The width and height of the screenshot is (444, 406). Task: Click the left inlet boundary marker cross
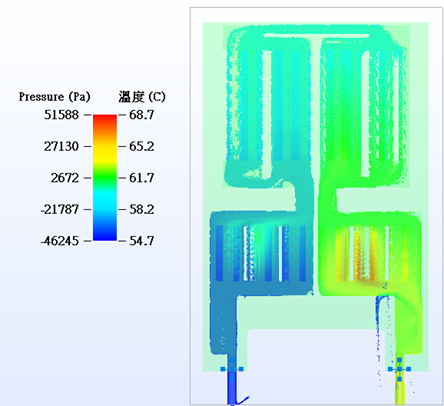click(232, 369)
